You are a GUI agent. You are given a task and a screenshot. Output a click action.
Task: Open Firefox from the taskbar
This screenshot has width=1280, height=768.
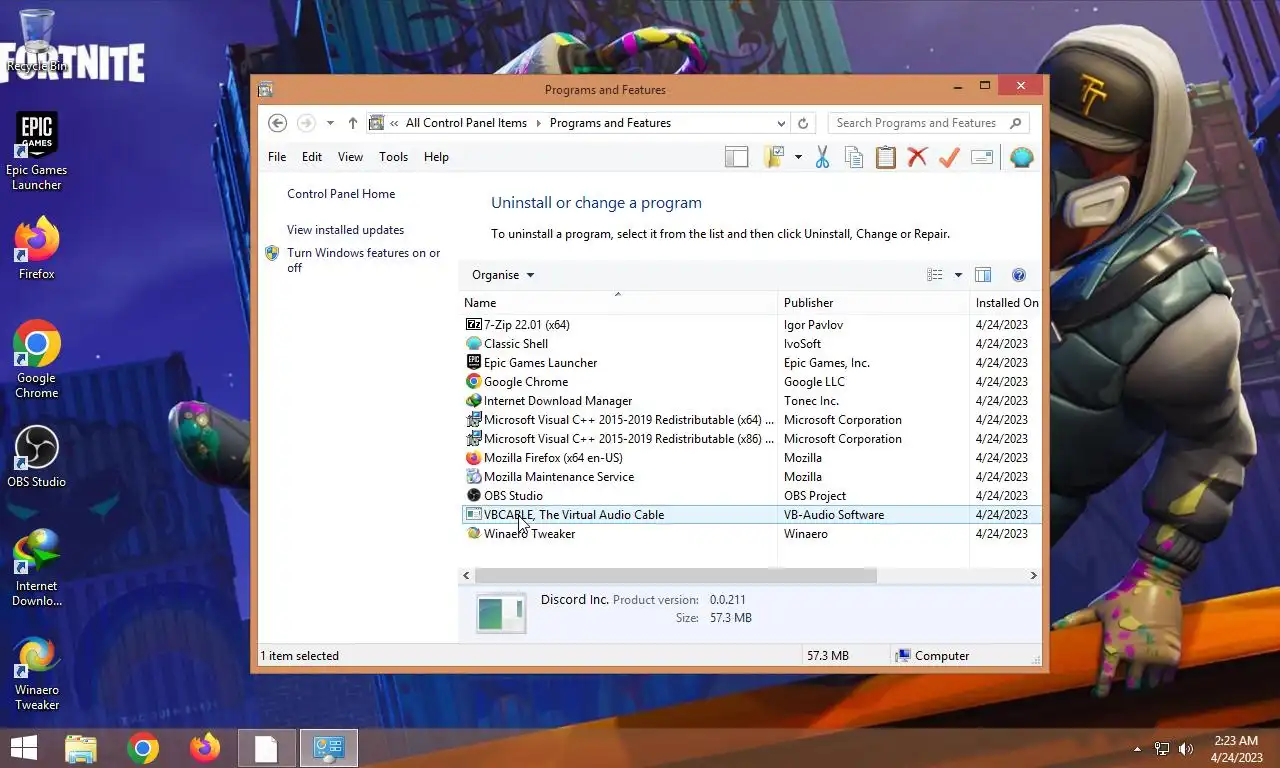205,748
